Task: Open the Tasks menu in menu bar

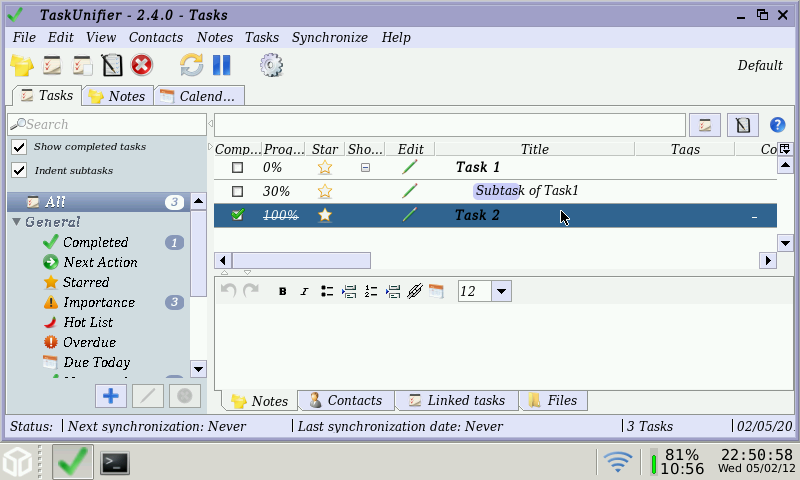Action: click(262, 37)
